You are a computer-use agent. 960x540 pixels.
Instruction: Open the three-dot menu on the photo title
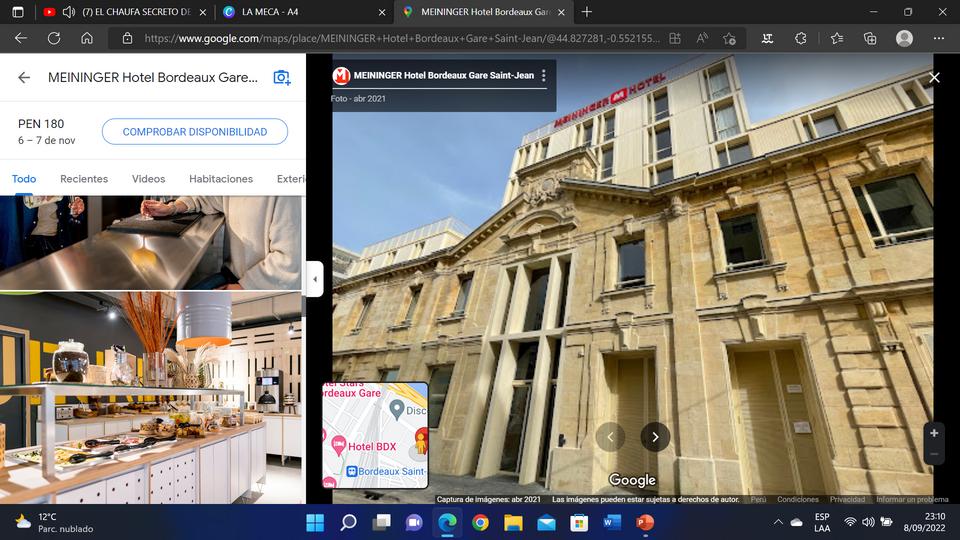[544, 75]
